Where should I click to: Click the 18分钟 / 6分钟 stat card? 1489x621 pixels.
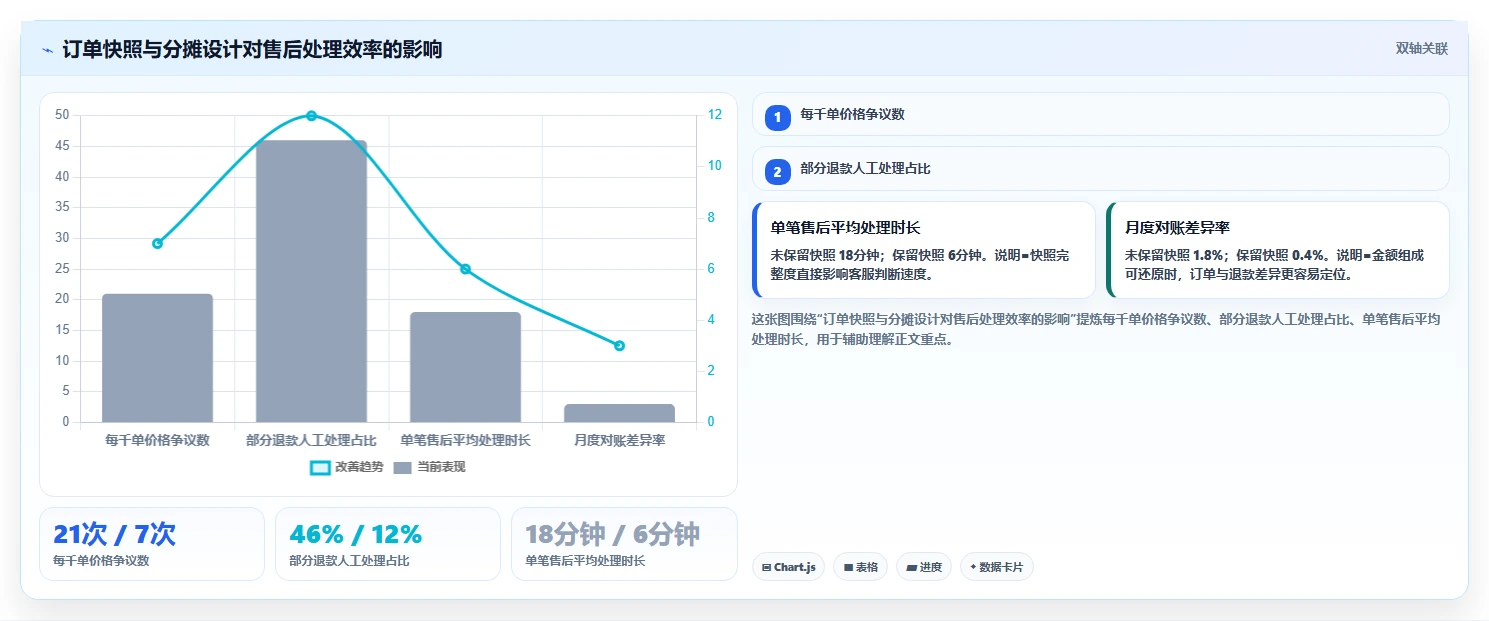624,544
